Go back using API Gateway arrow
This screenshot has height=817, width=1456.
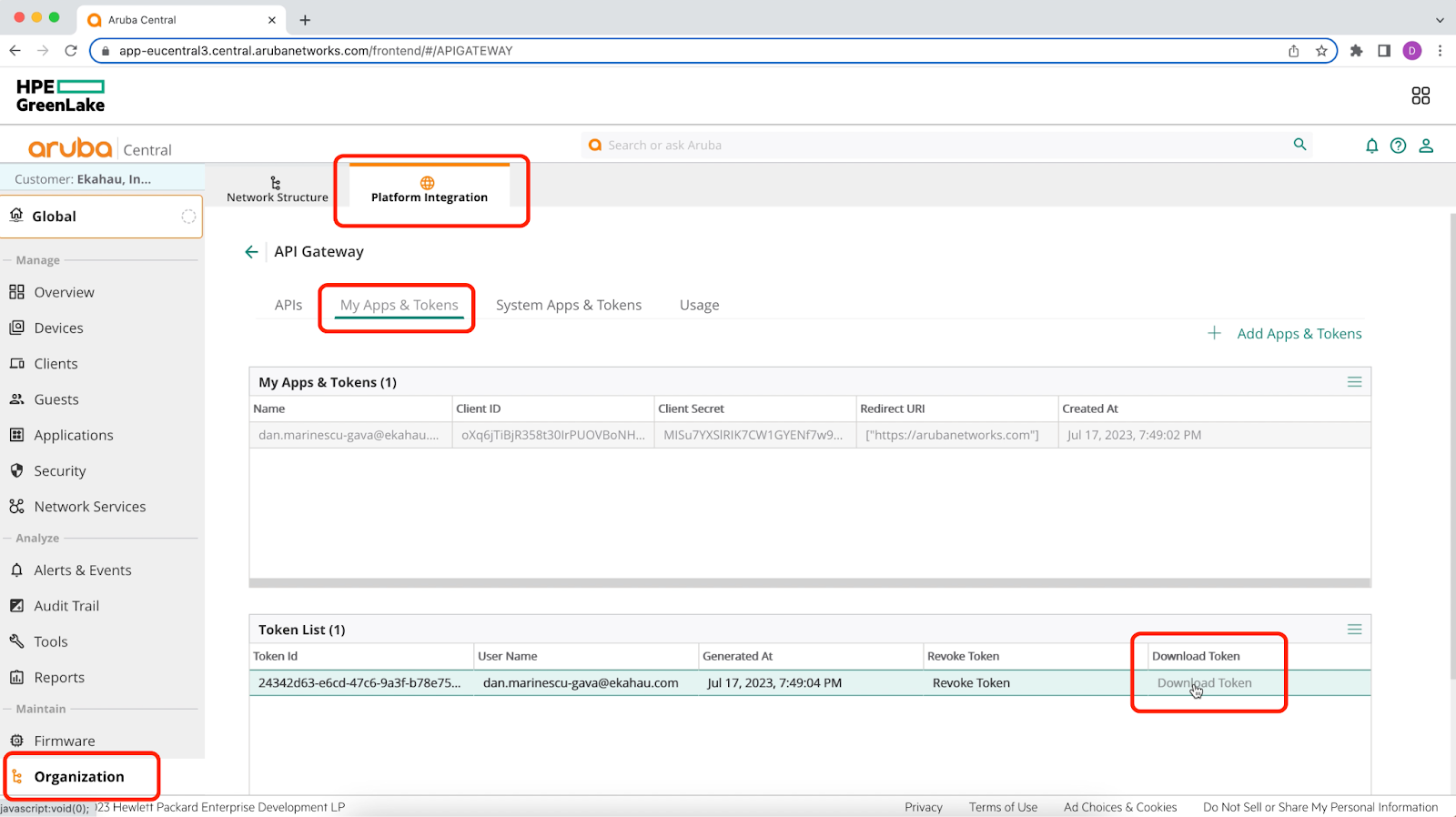tap(252, 252)
